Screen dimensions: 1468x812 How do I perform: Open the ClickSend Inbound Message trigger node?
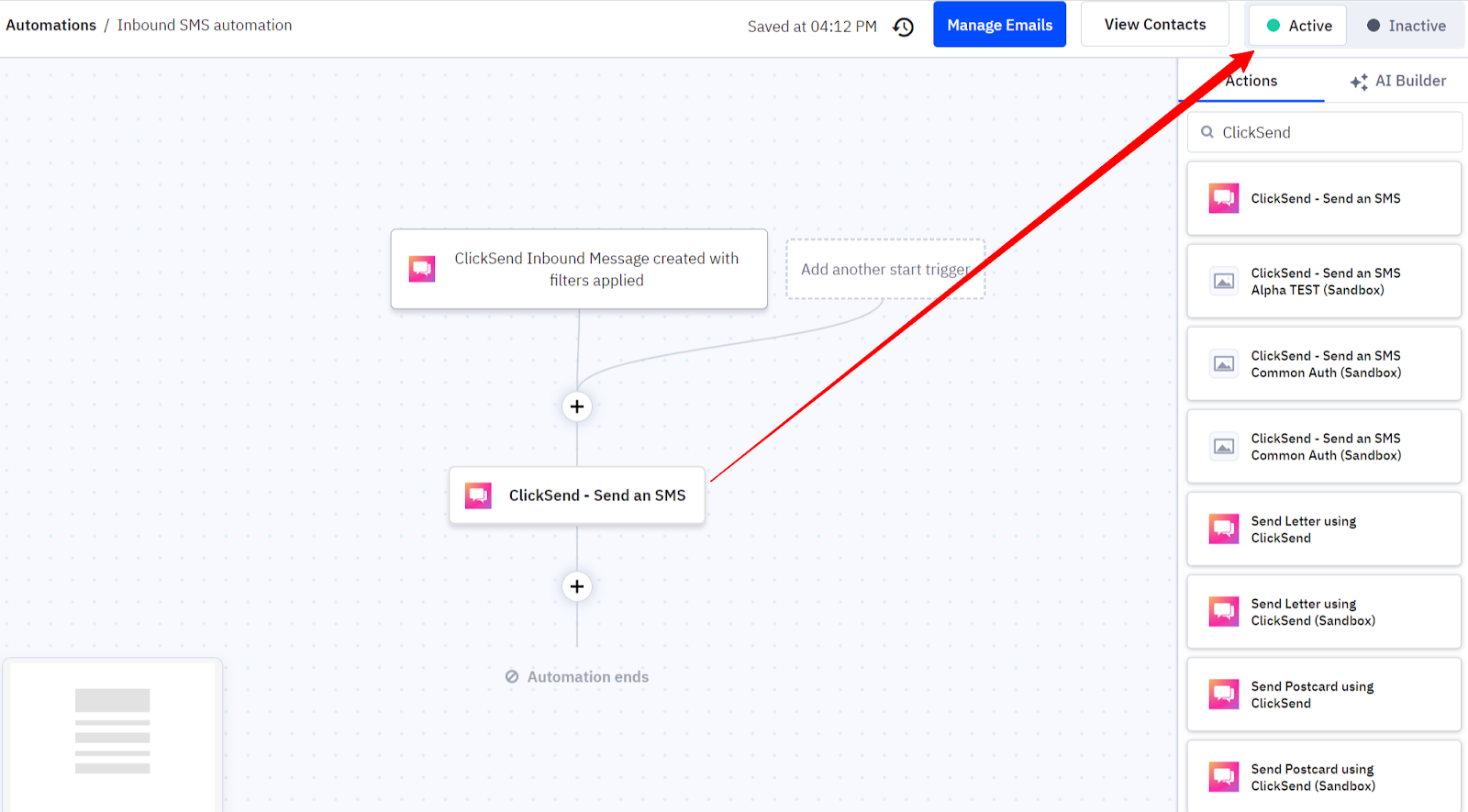click(579, 269)
